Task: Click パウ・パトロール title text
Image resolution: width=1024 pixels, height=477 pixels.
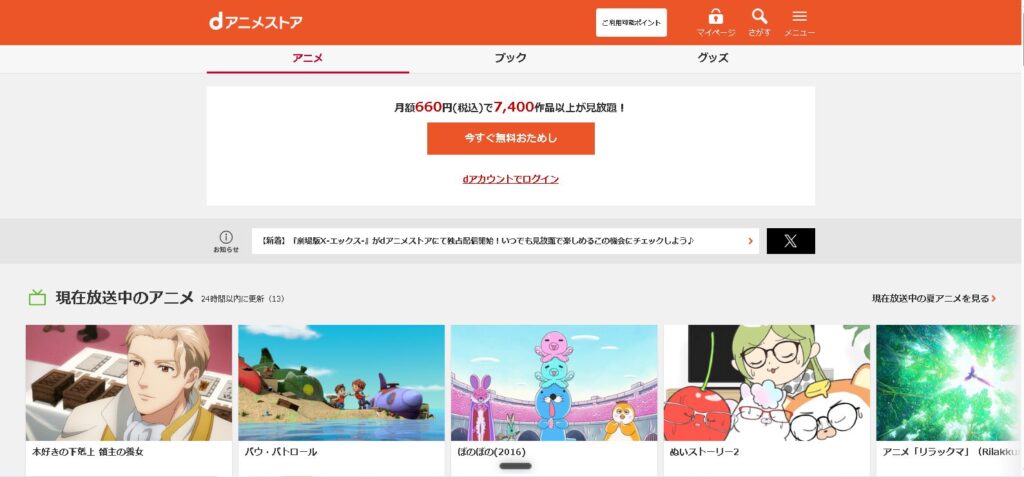Action: tap(281, 452)
